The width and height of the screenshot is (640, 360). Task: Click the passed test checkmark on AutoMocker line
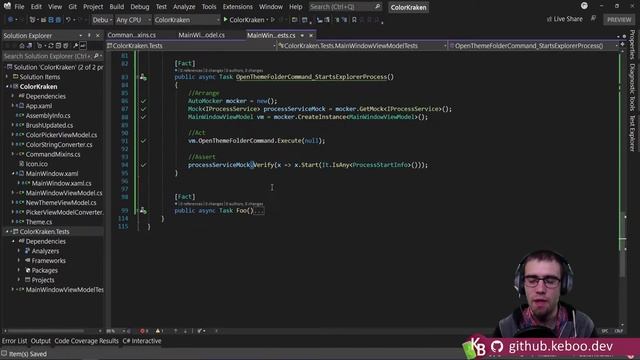(143, 101)
